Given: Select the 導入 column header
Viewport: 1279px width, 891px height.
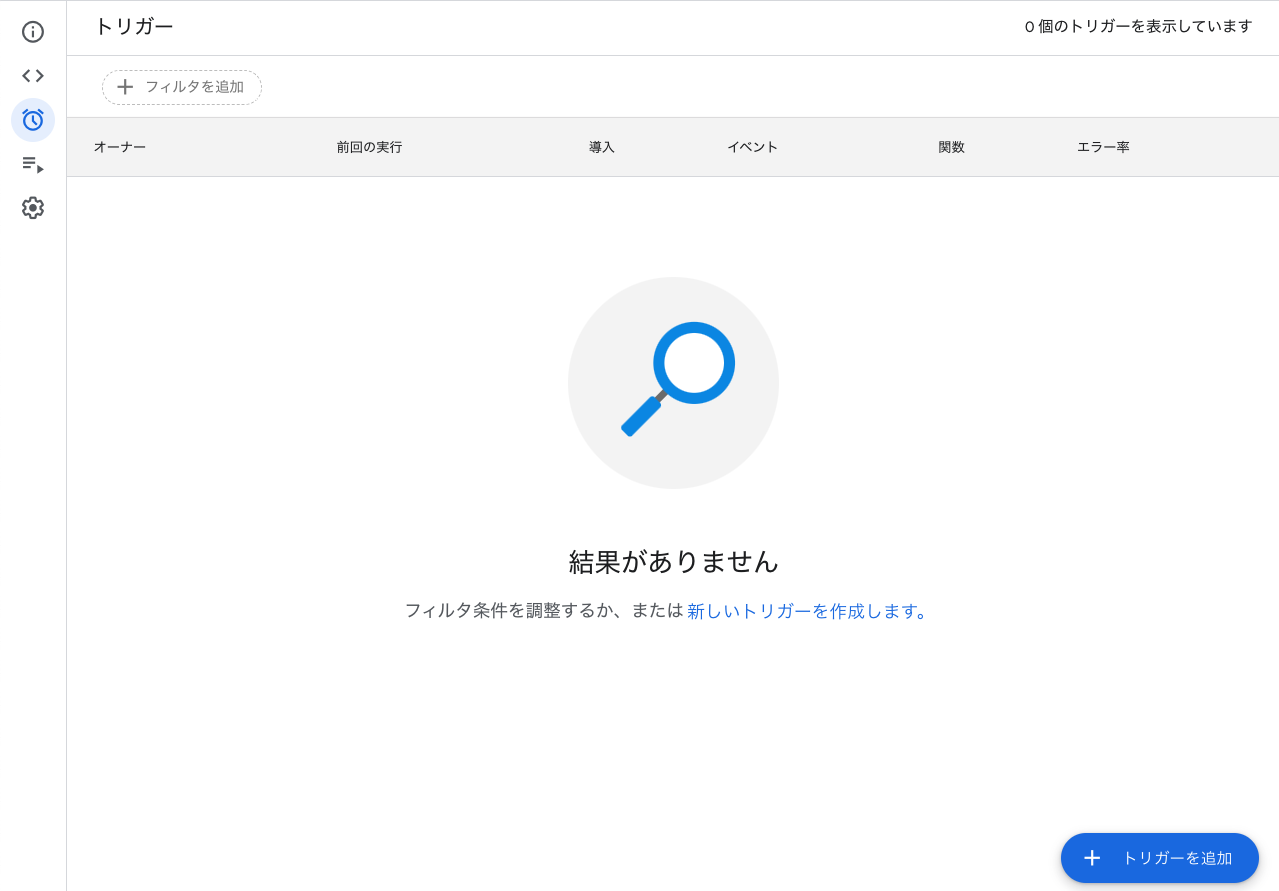Looking at the screenshot, I should click(x=602, y=147).
